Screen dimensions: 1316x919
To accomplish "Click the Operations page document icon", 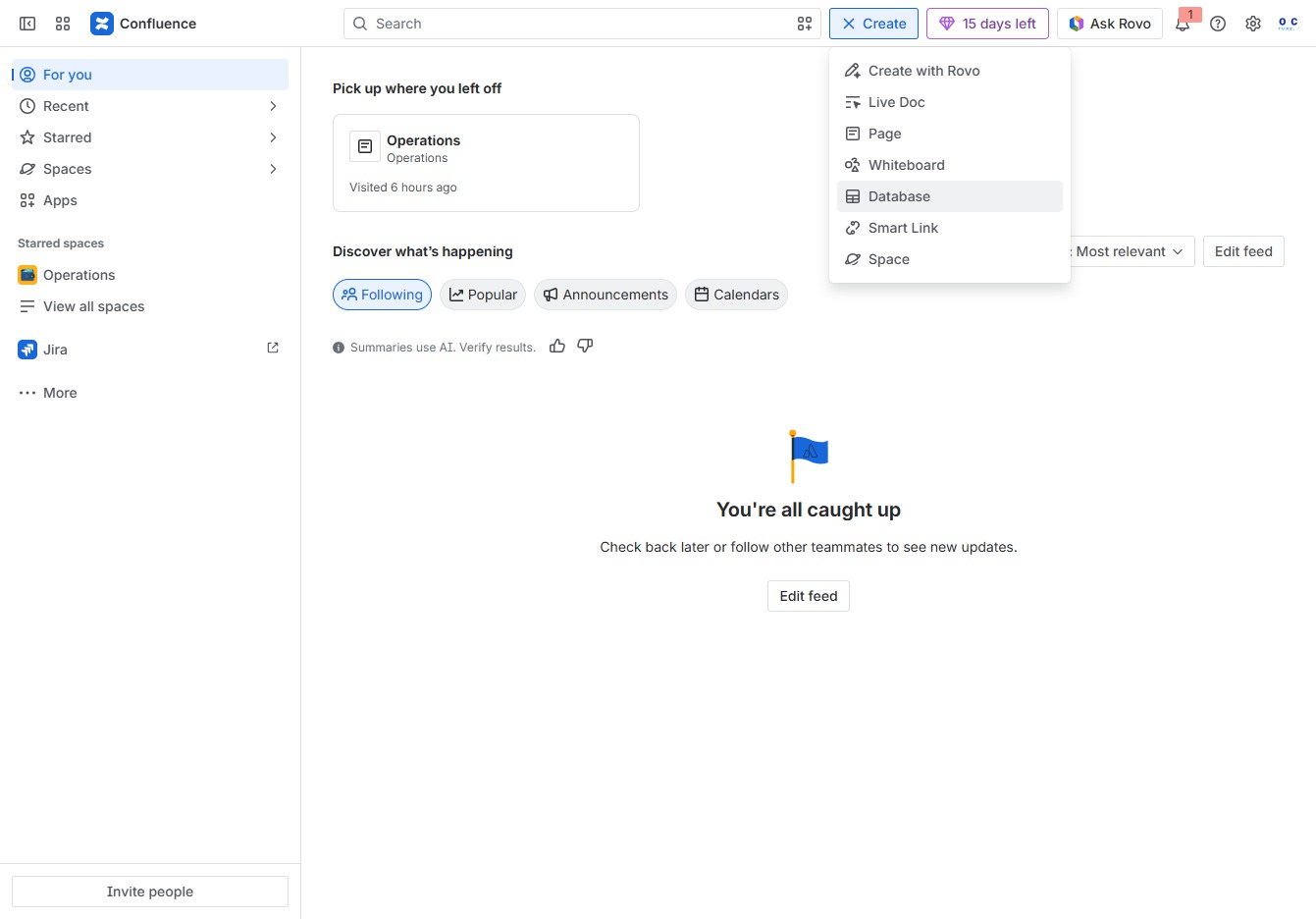I will point(365,146).
